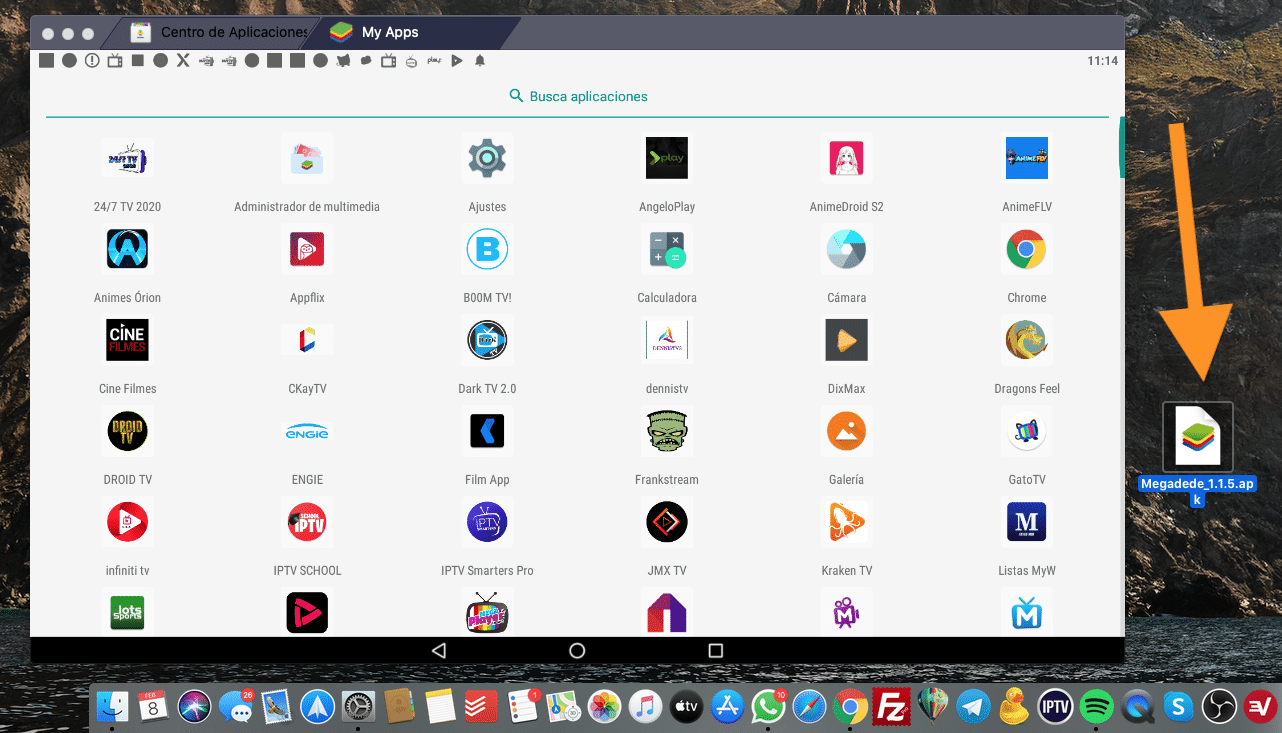Click the app list vertical scrollbar

1121,148
